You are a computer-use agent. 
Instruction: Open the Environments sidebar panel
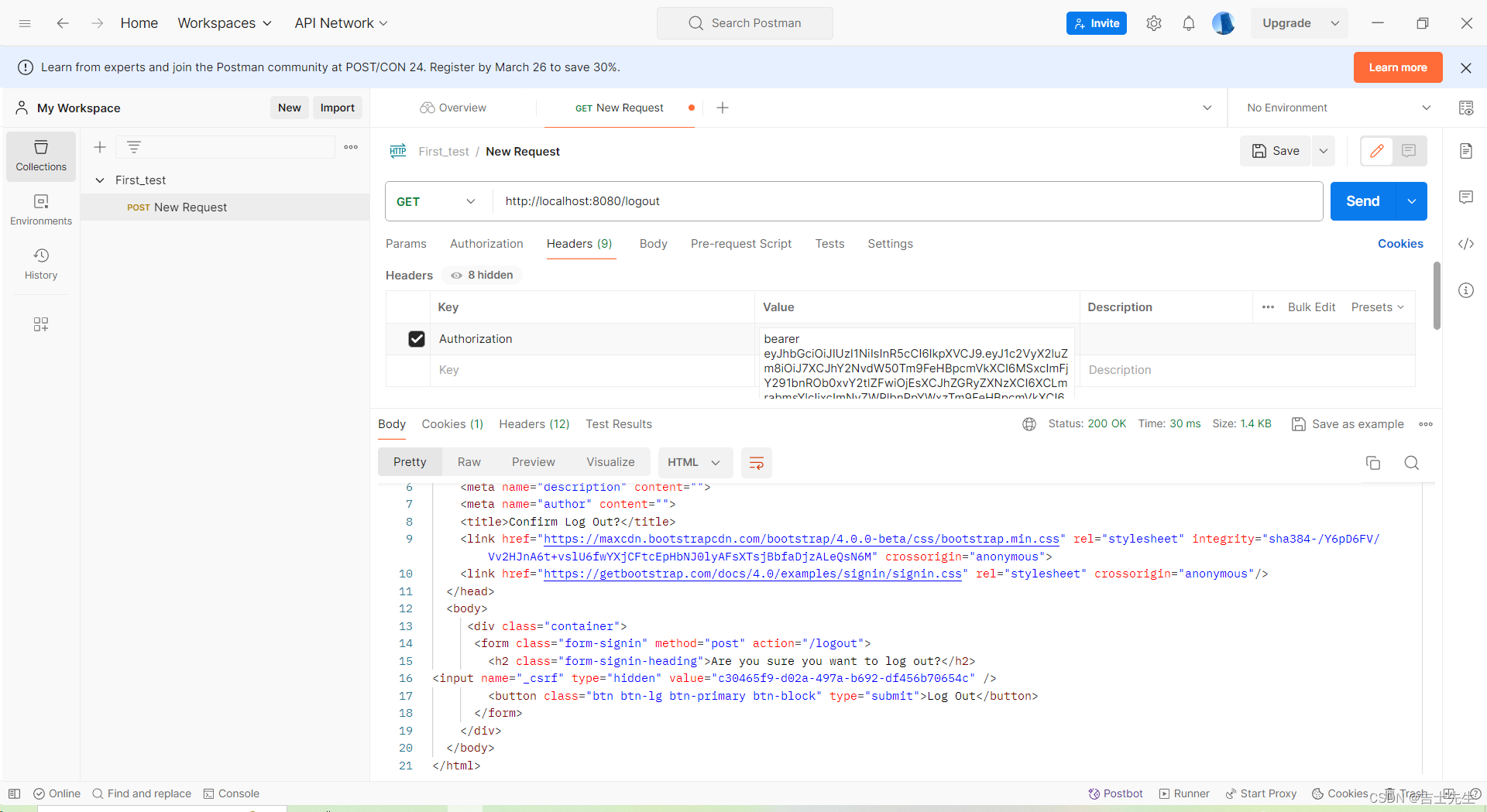(x=41, y=210)
